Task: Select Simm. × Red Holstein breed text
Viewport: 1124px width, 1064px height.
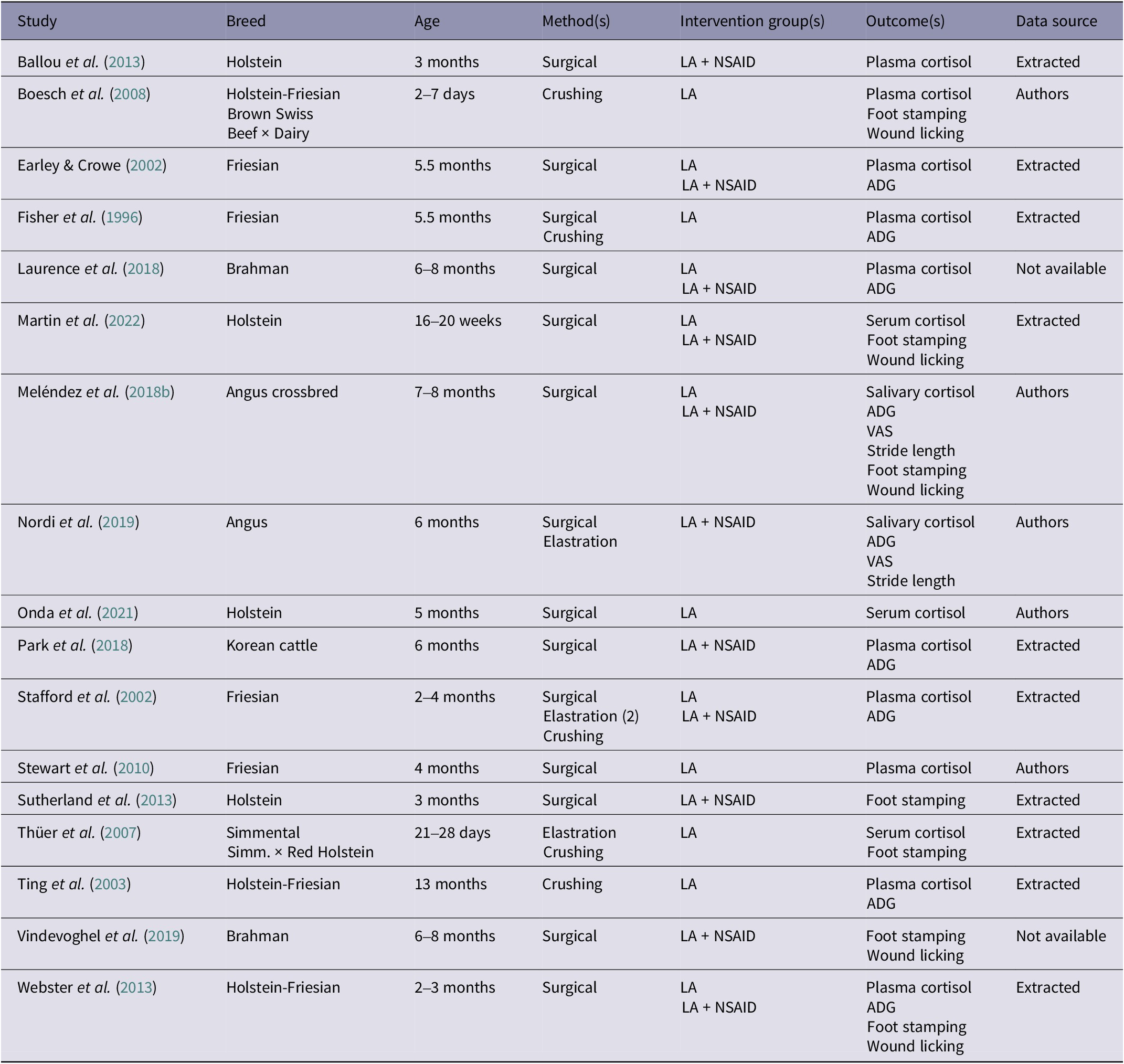Action: click(x=300, y=852)
